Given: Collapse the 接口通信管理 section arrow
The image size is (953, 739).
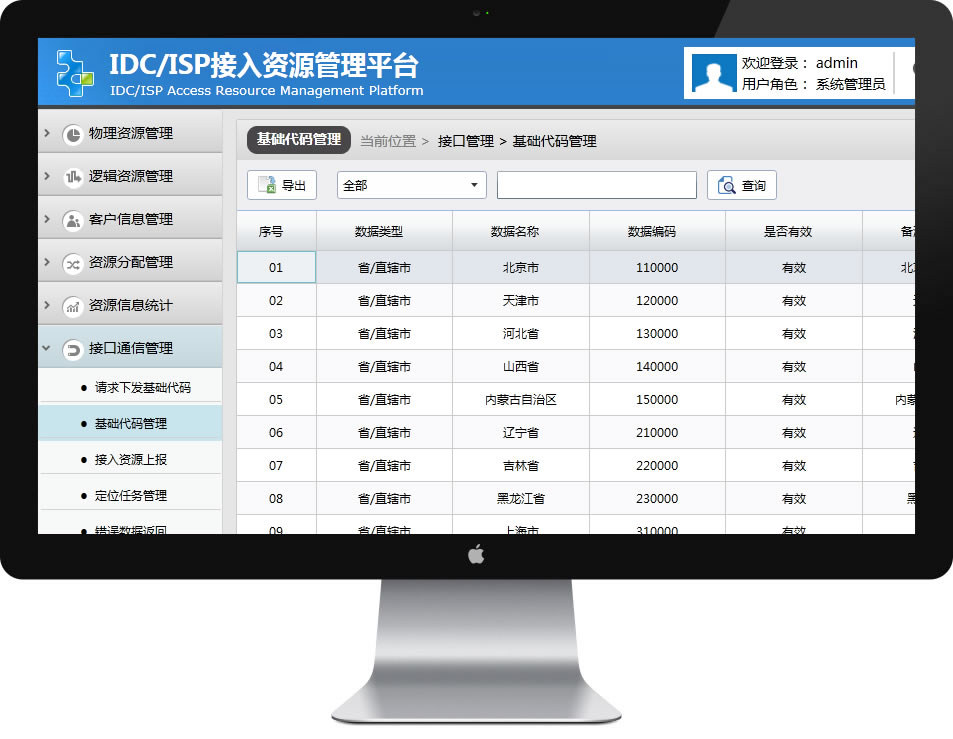Looking at the screenshot, I should point(47,348).
